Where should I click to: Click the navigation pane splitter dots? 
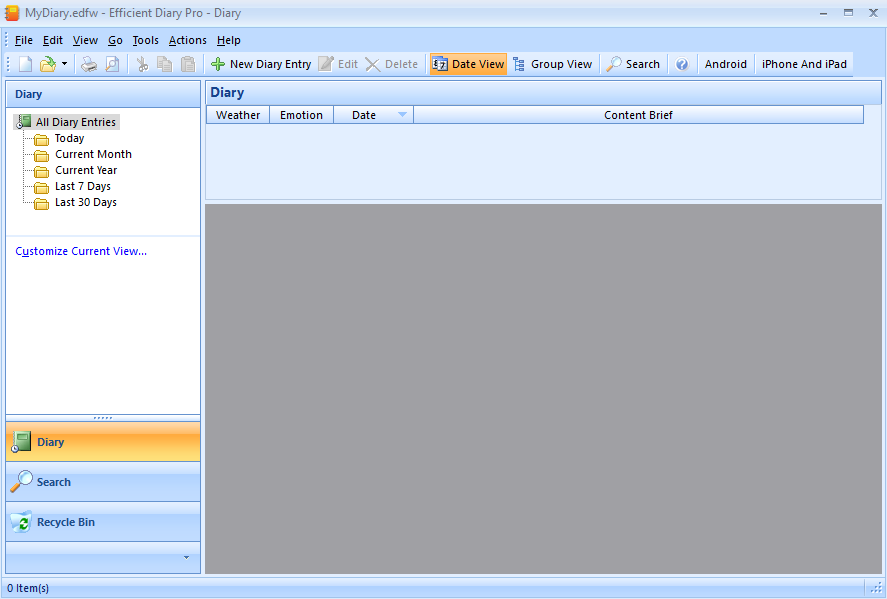coord(103,418)
